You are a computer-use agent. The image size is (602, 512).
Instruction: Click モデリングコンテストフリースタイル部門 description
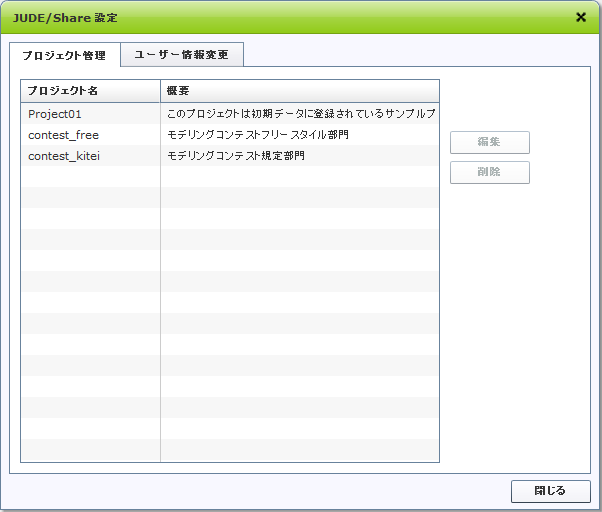point(258,135)
